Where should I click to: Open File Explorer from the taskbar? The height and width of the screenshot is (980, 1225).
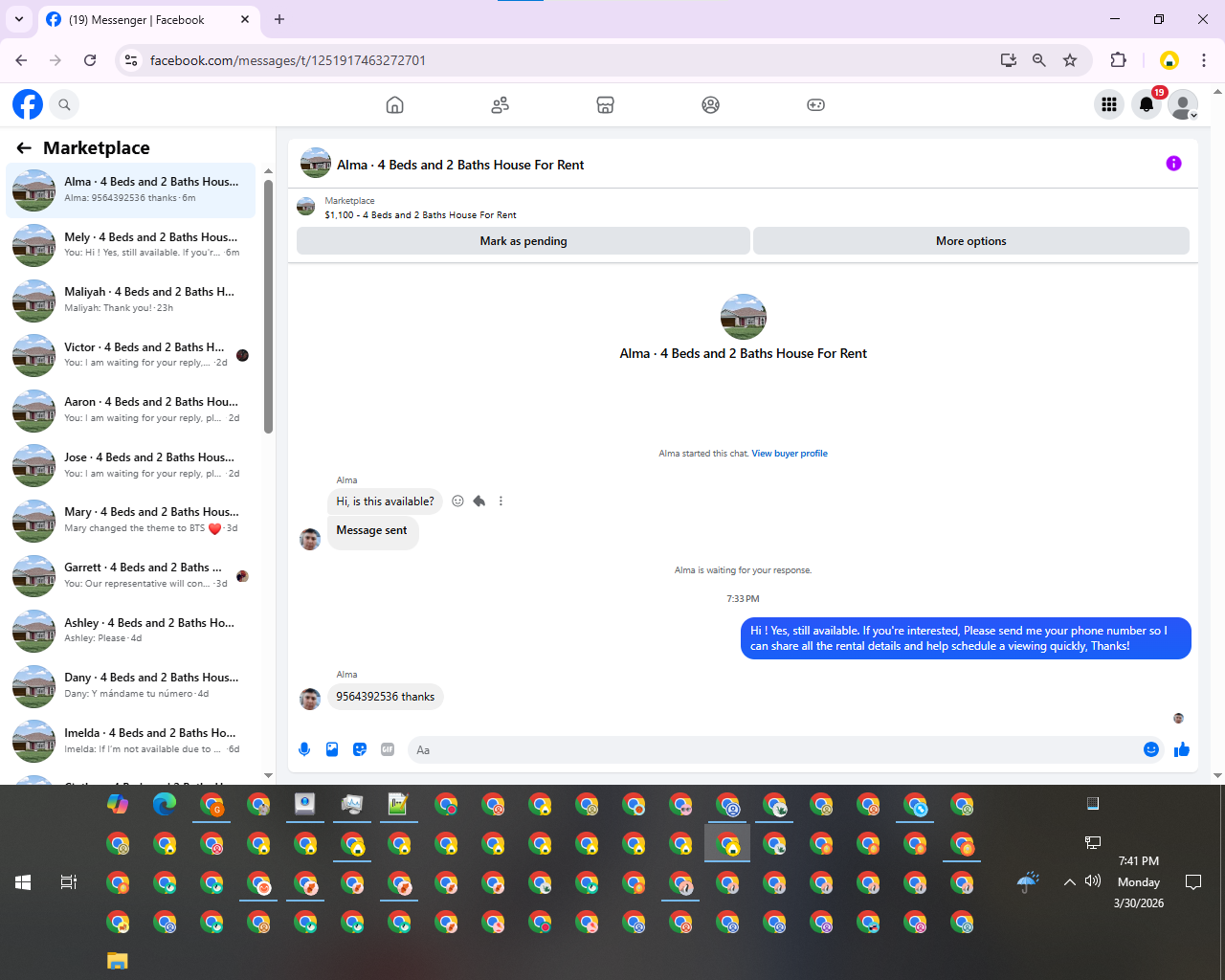[x=118, y=961]
